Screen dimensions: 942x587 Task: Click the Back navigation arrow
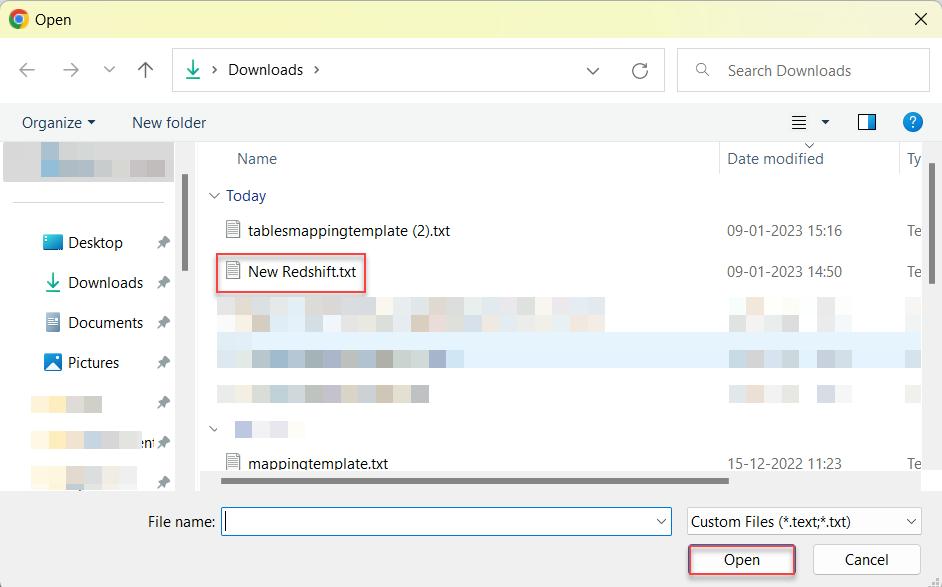tap(27, 69)
